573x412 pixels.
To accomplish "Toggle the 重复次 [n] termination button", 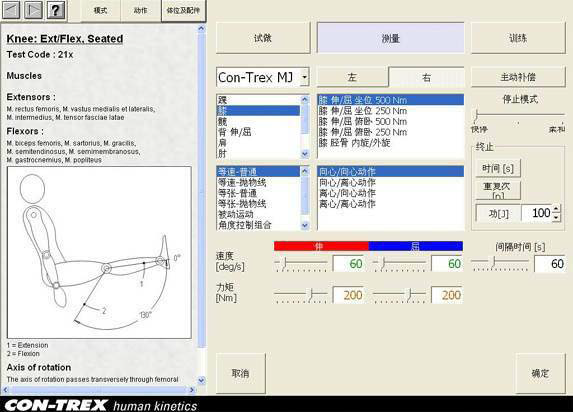I will pyautogui.click(x=498, y=190).
